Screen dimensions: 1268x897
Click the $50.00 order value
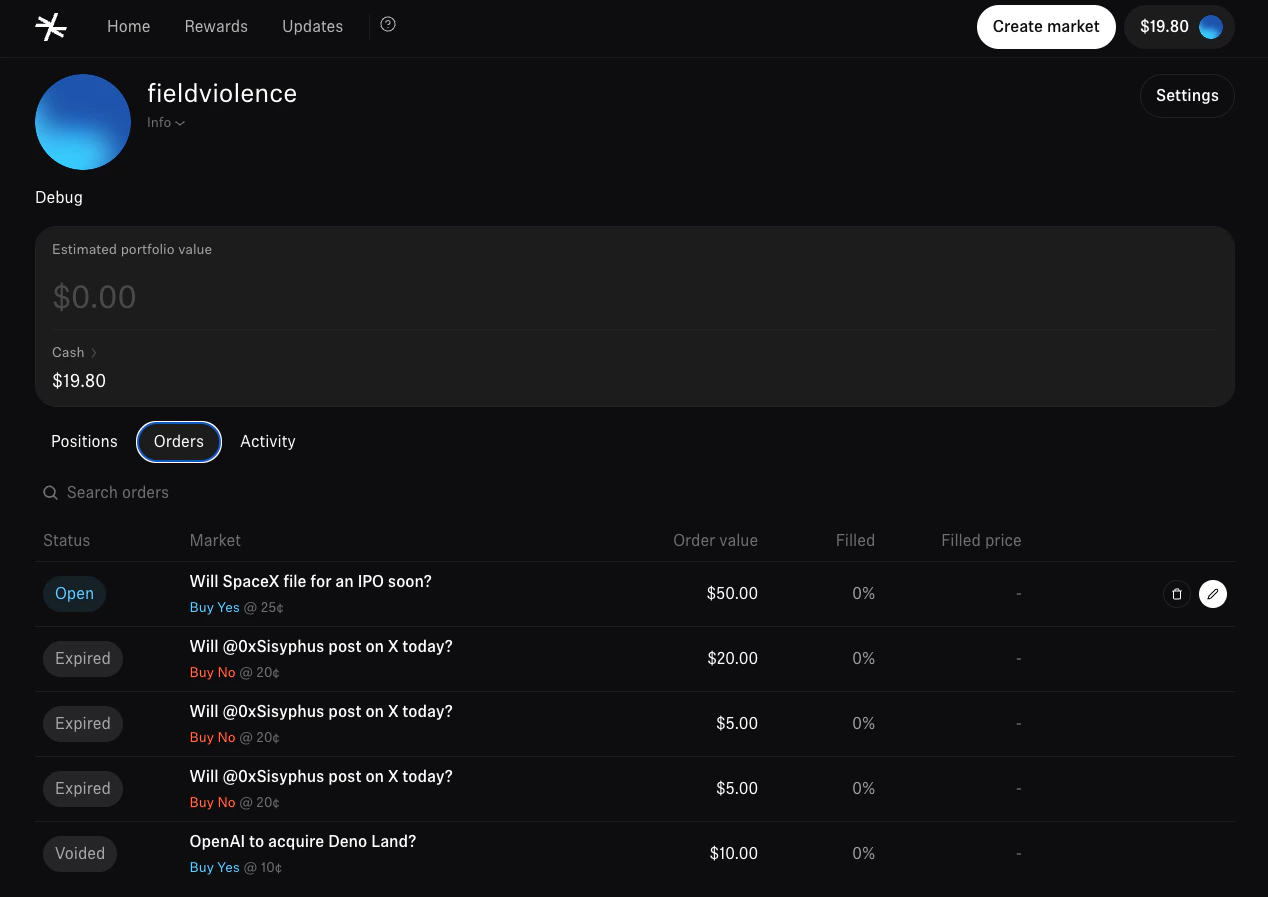[x=732, y=594]
